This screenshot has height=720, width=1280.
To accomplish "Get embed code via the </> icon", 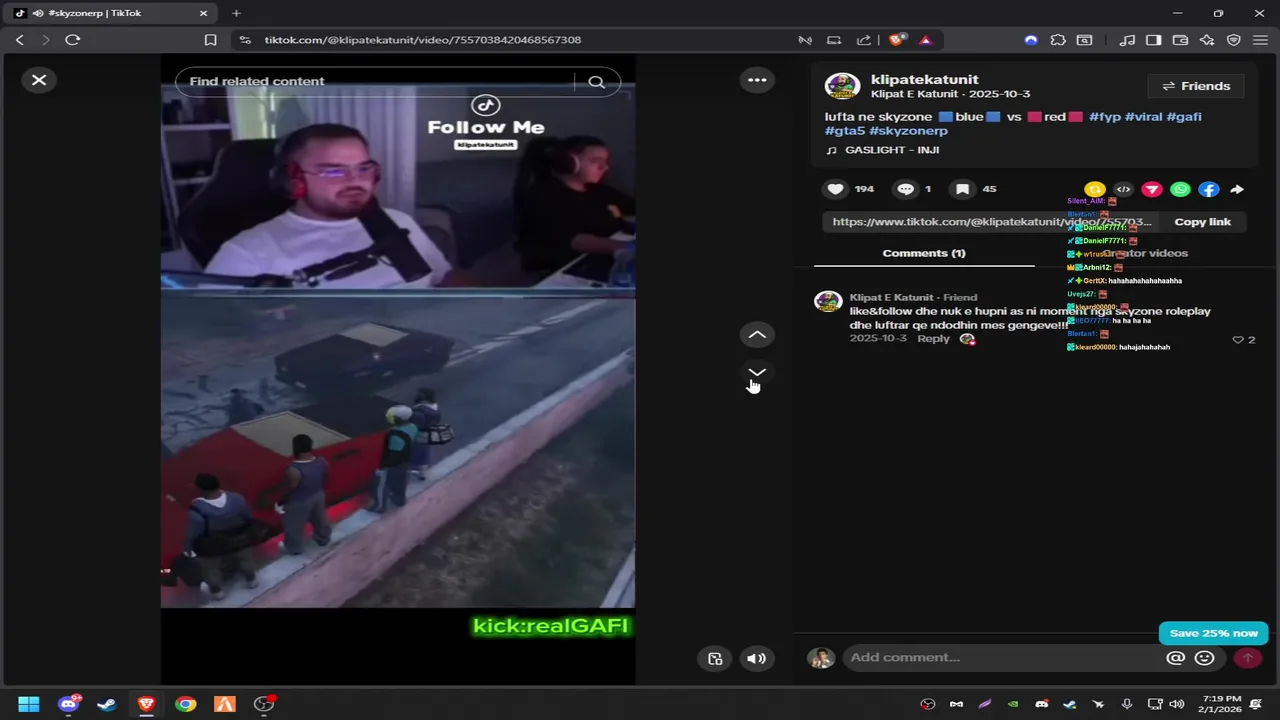I will coord(1123,189).
